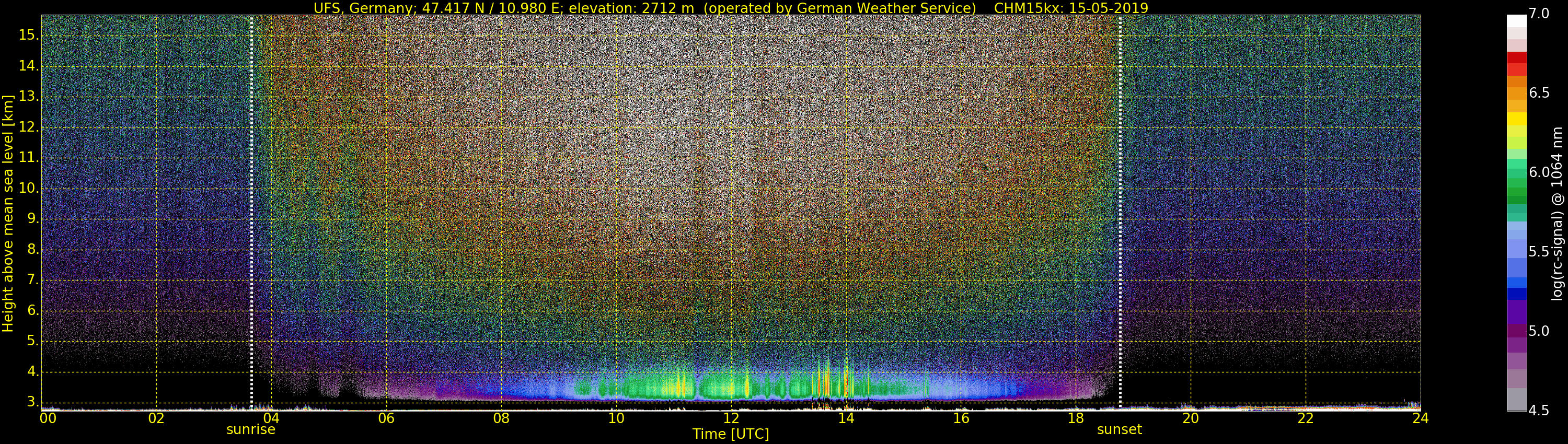
Task: Click the 12. height tick label
Action: tap(29, 127)
